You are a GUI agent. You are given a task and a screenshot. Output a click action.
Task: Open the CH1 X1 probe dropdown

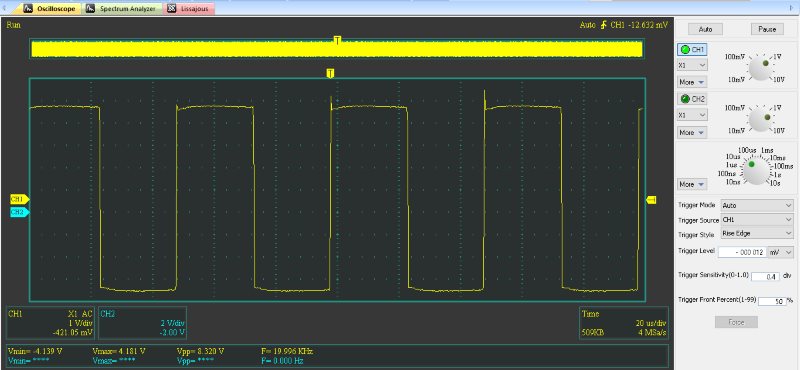coord(692,65)
